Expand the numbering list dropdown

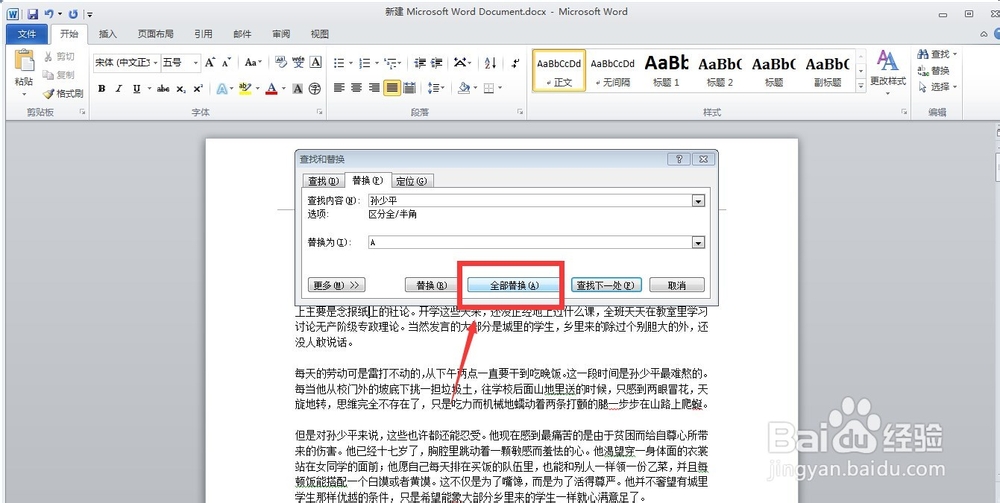(x=377, y=62)
